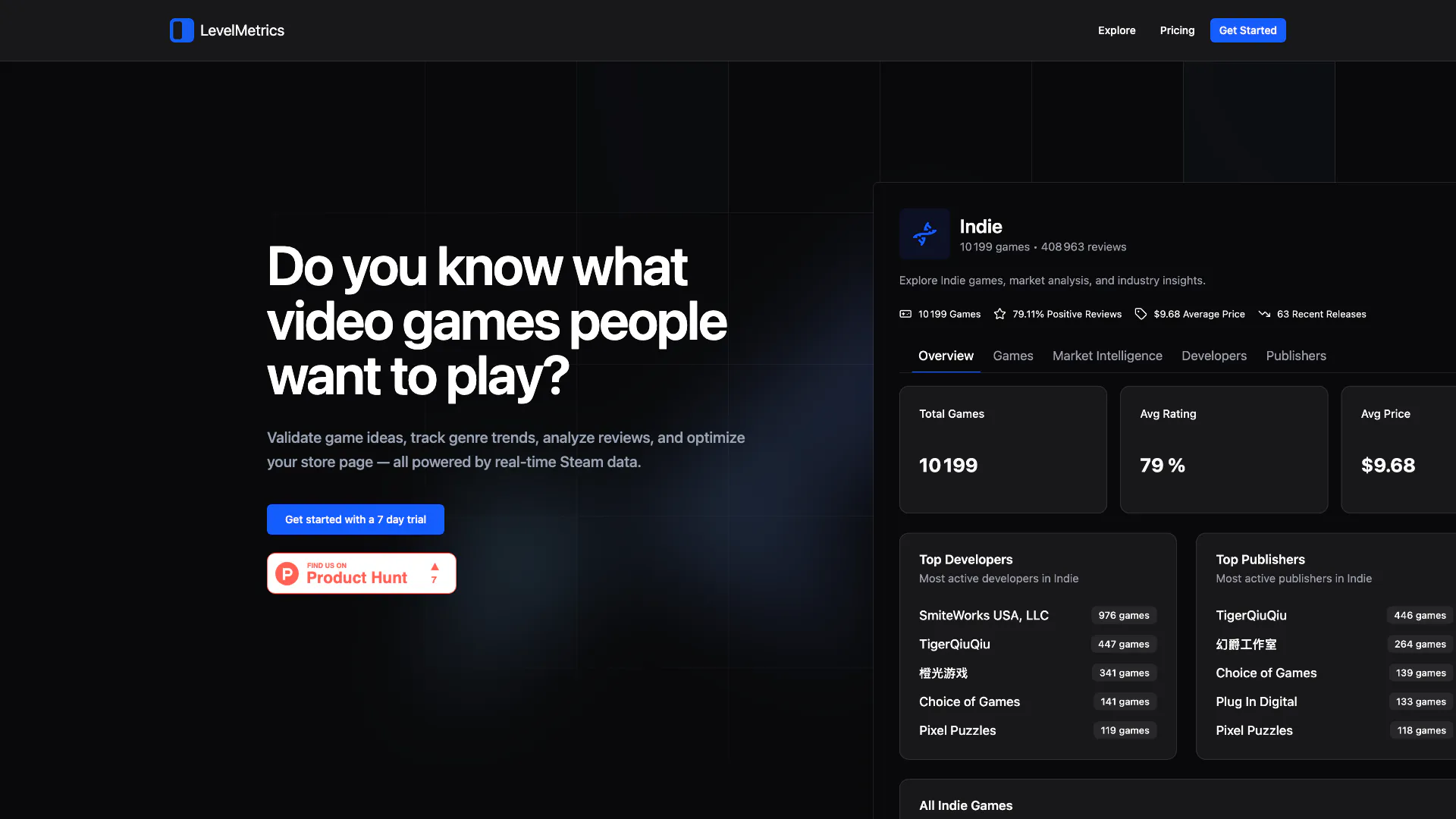
Task: Click SmiteWorks USA, LLC developer entry
Action: 984,615
